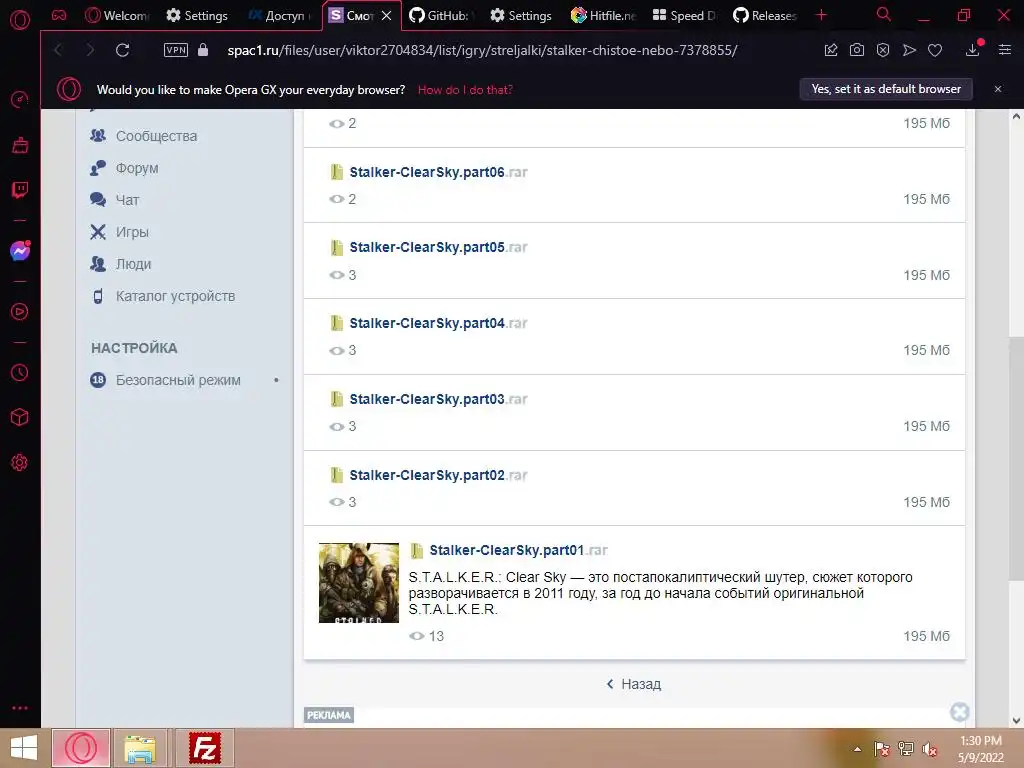Screen dimensions: 1024x768
Task: Click the Назад back link
Action: 633,684
